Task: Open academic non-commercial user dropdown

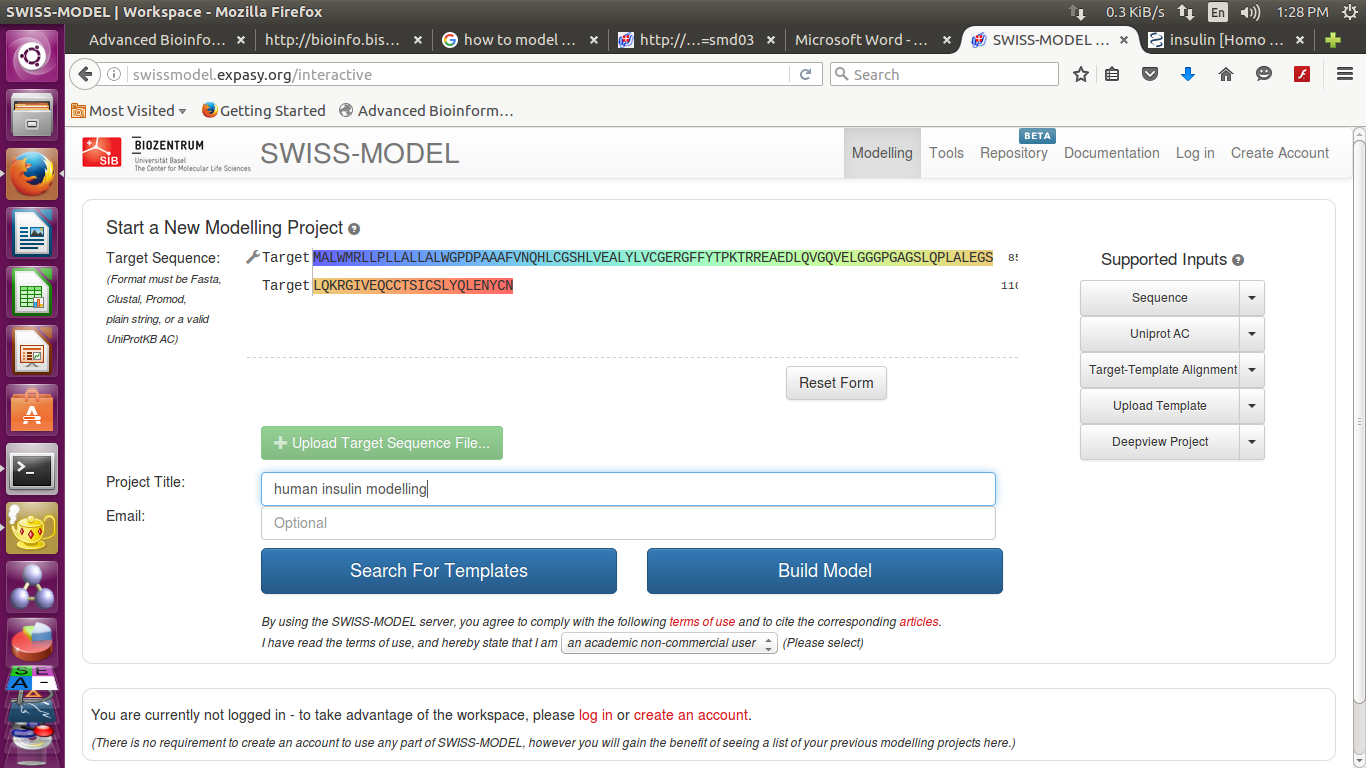Action: [x=669, y=643]
